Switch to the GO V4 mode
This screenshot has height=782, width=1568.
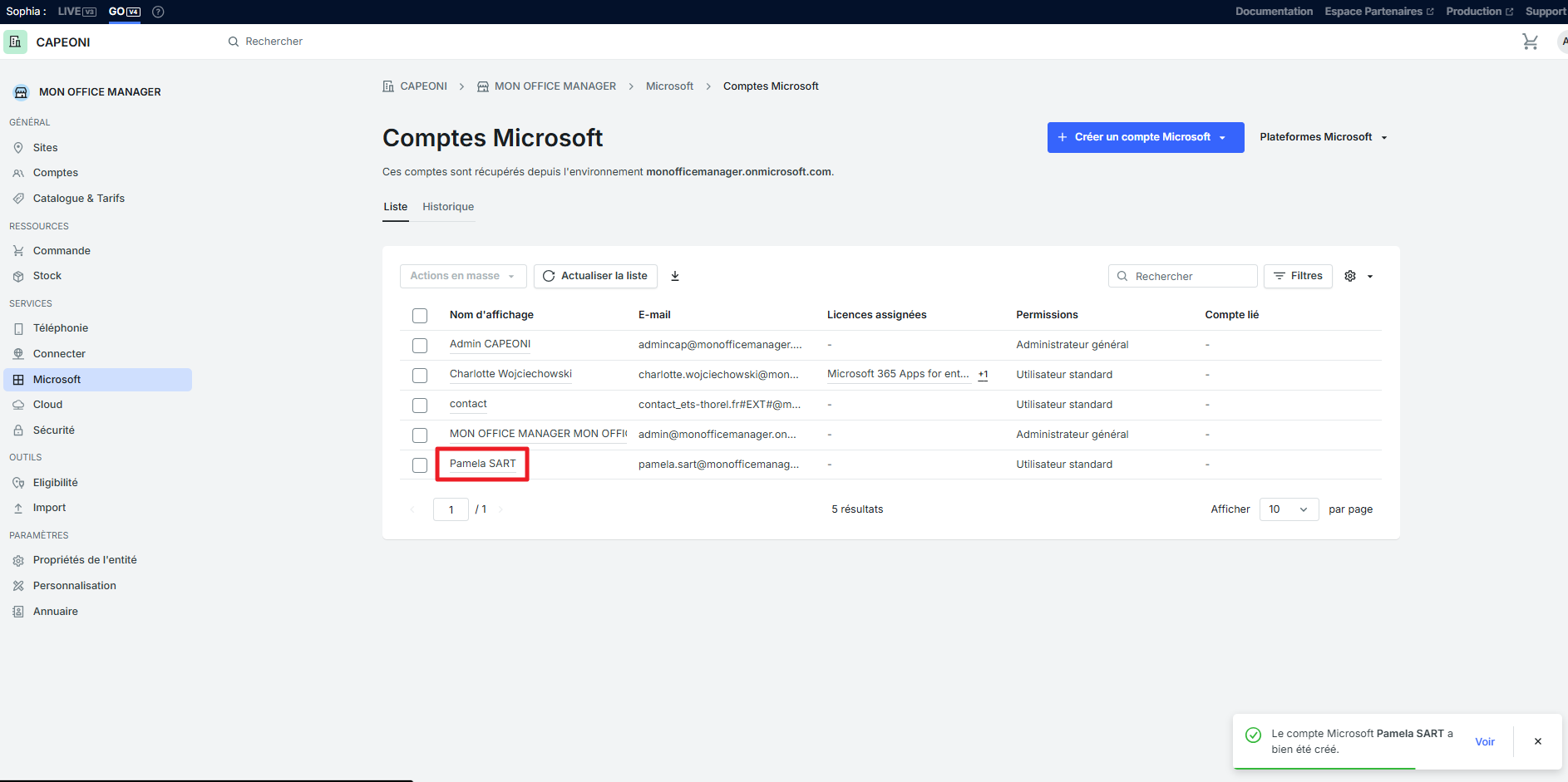[125, 12]
